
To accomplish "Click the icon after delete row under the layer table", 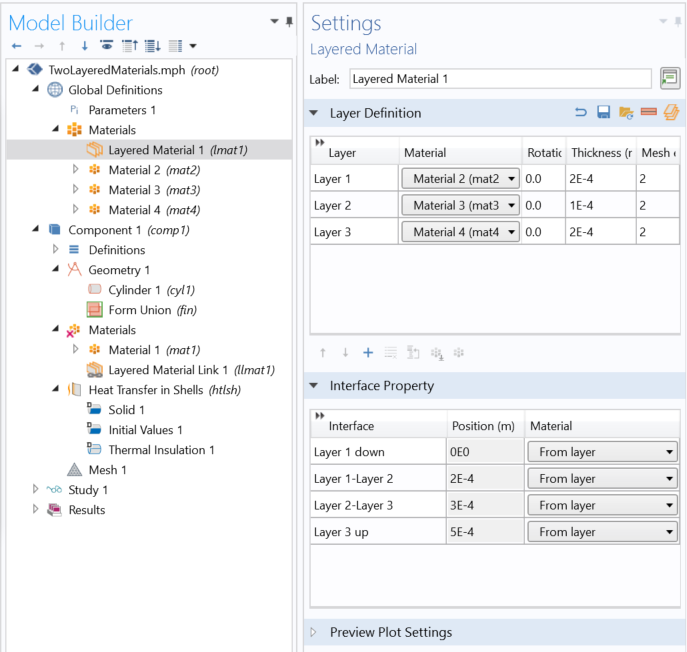I will [413, 353].
